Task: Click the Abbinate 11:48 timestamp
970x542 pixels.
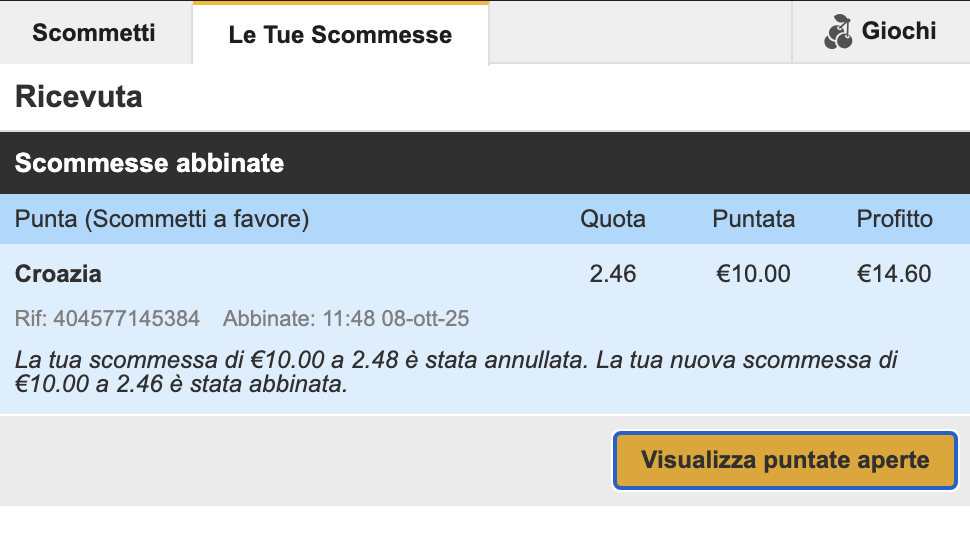Action: point(346,319)
